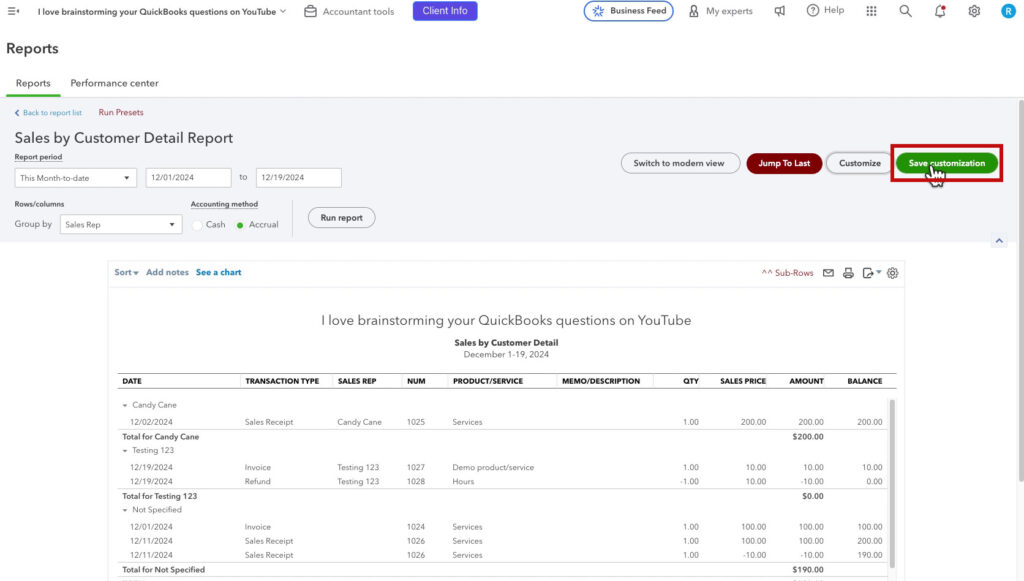Open the export report icon
This screenshot has height=581, width=1024.
868,272
